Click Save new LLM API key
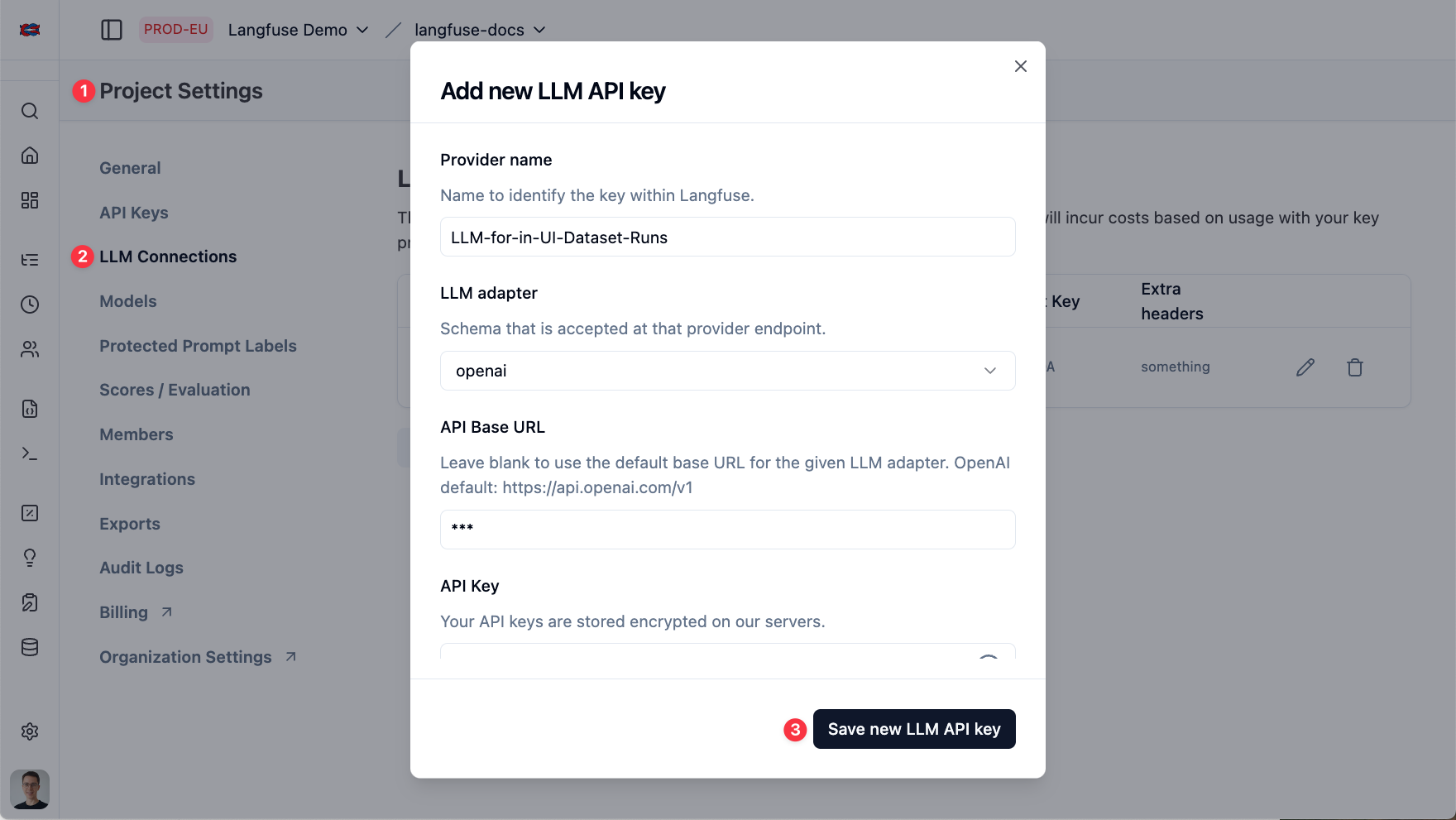Image resolution: width=1456 pixels, height=820 pixels. pyautogui.click(x=914, y=729)
